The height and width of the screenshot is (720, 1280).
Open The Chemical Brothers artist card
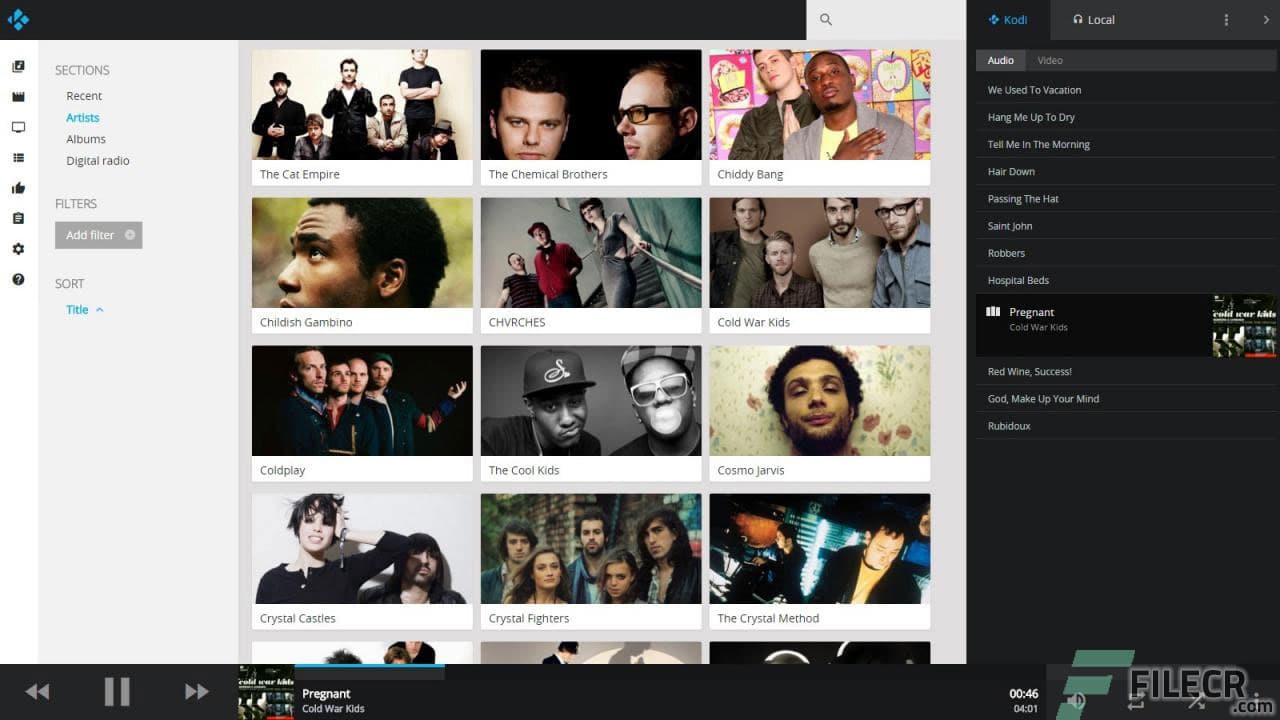[x=591, y=118]
